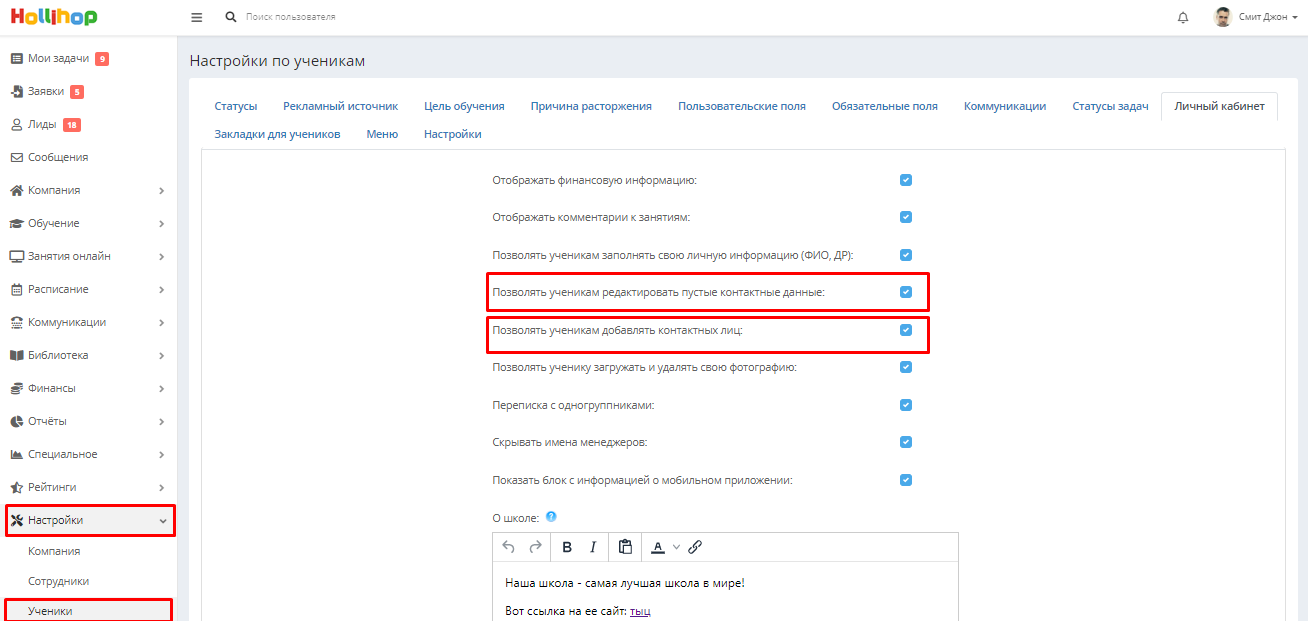
Task: Toggle Отображать финансовую информацию checkbox
Action: pyautogui.click(x=906, y=180)
